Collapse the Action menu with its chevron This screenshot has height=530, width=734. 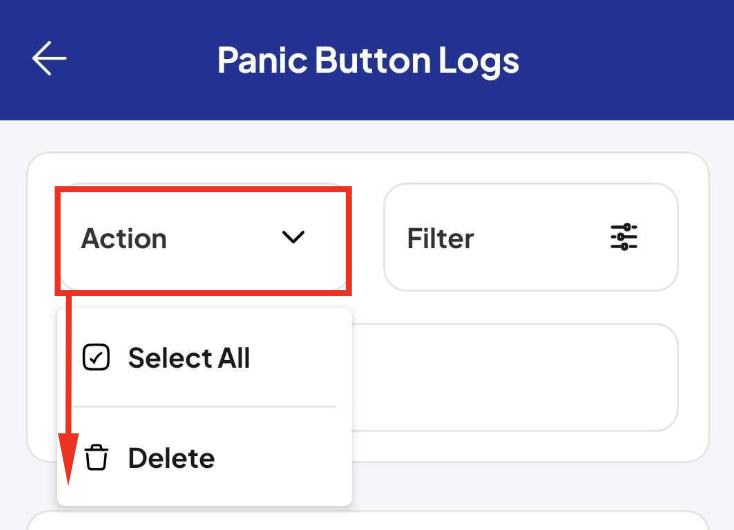[293, 237]
